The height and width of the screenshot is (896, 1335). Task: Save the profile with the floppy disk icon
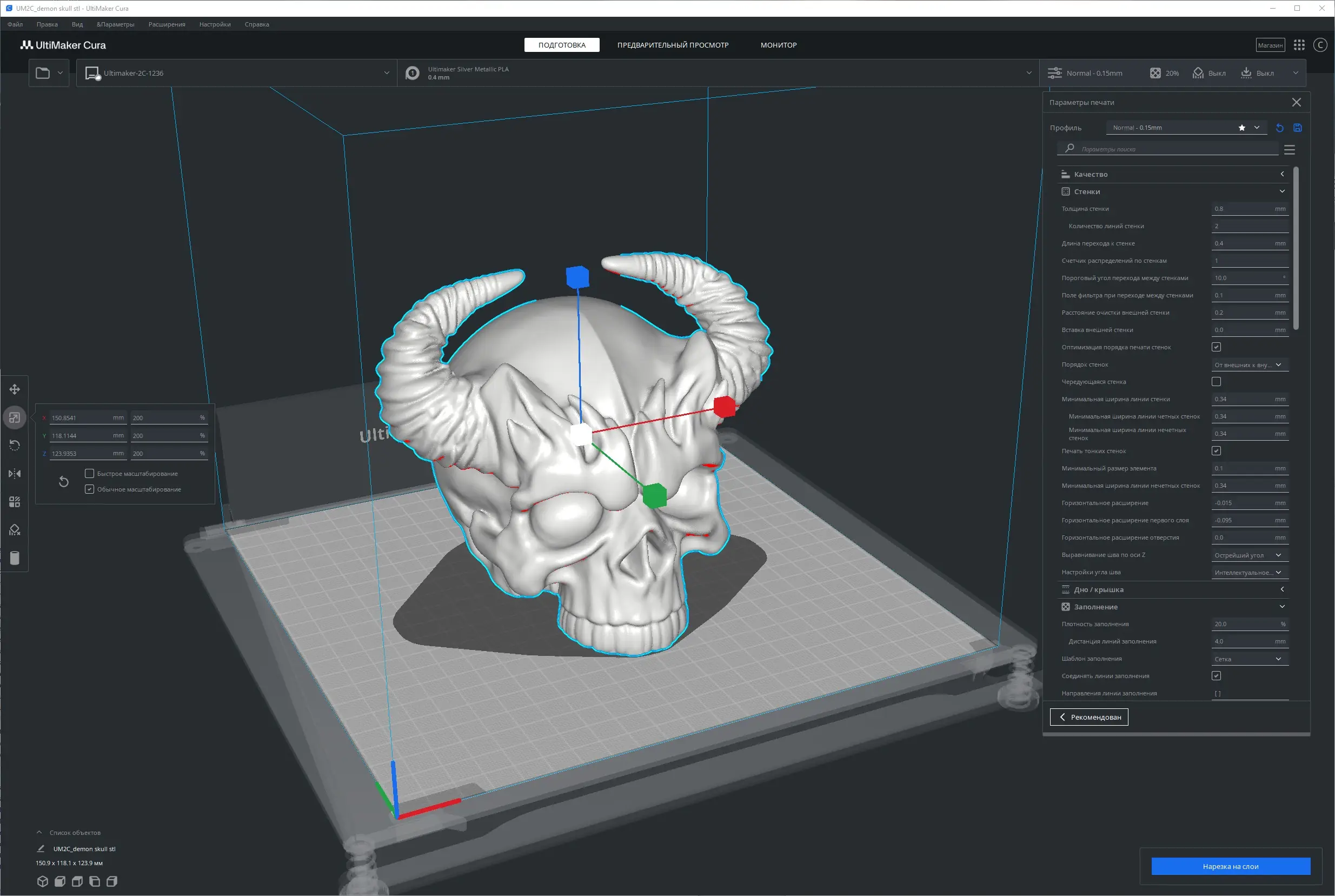[1297, 128]
